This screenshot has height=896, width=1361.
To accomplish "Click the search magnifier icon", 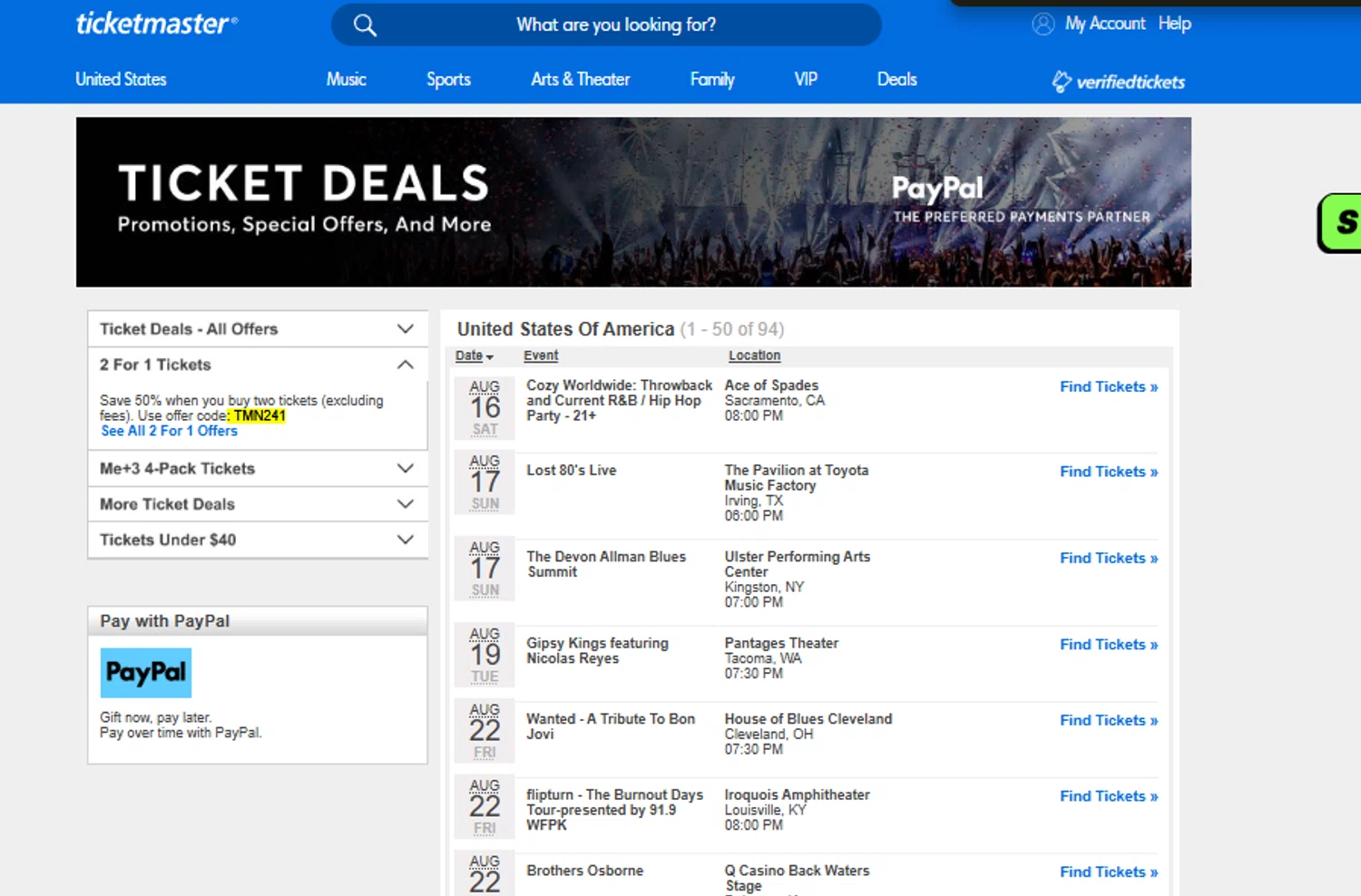I will click(x=365, y=25).
